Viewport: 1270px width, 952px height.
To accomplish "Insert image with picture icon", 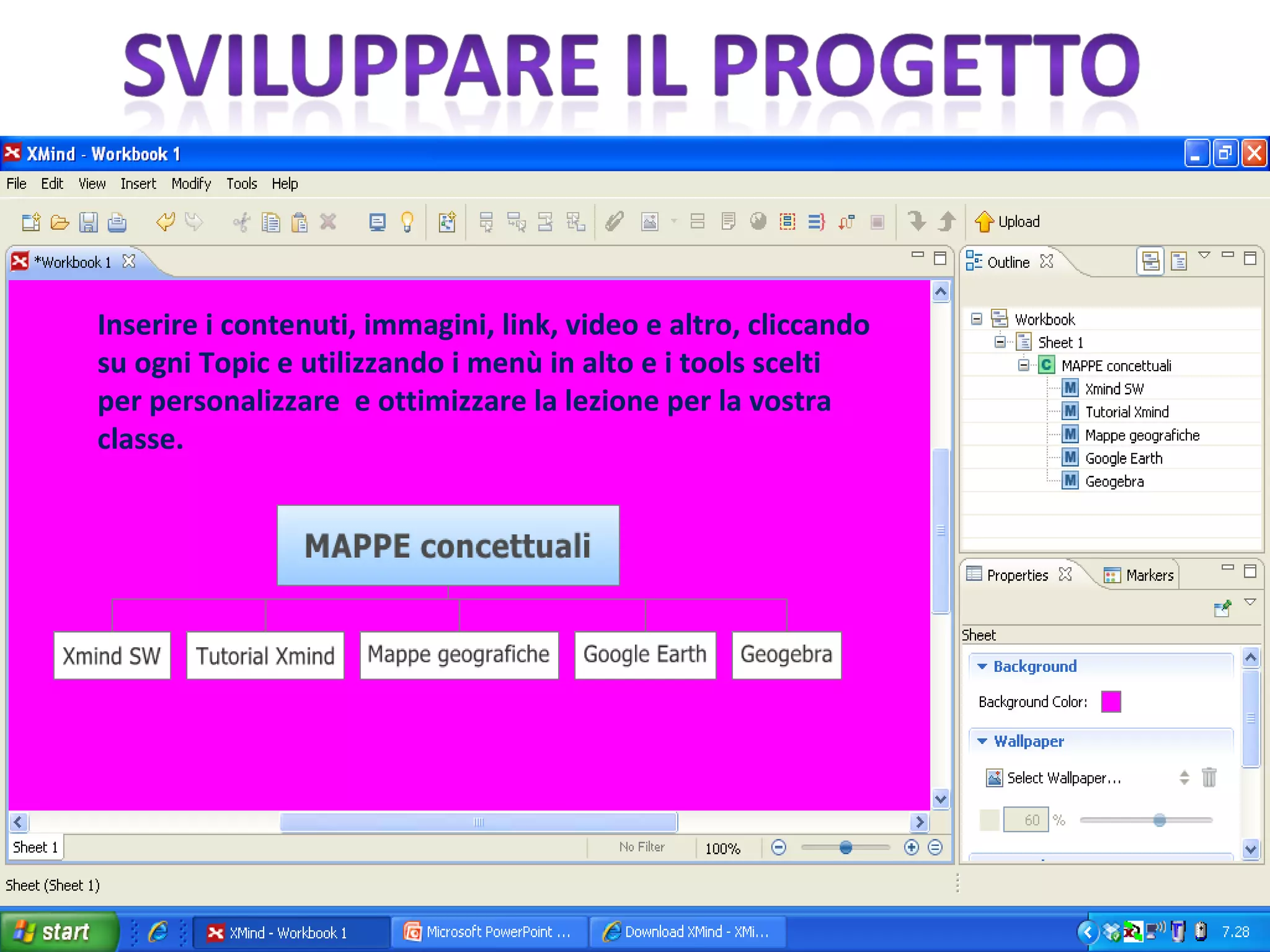I will (x=649, y=221).
